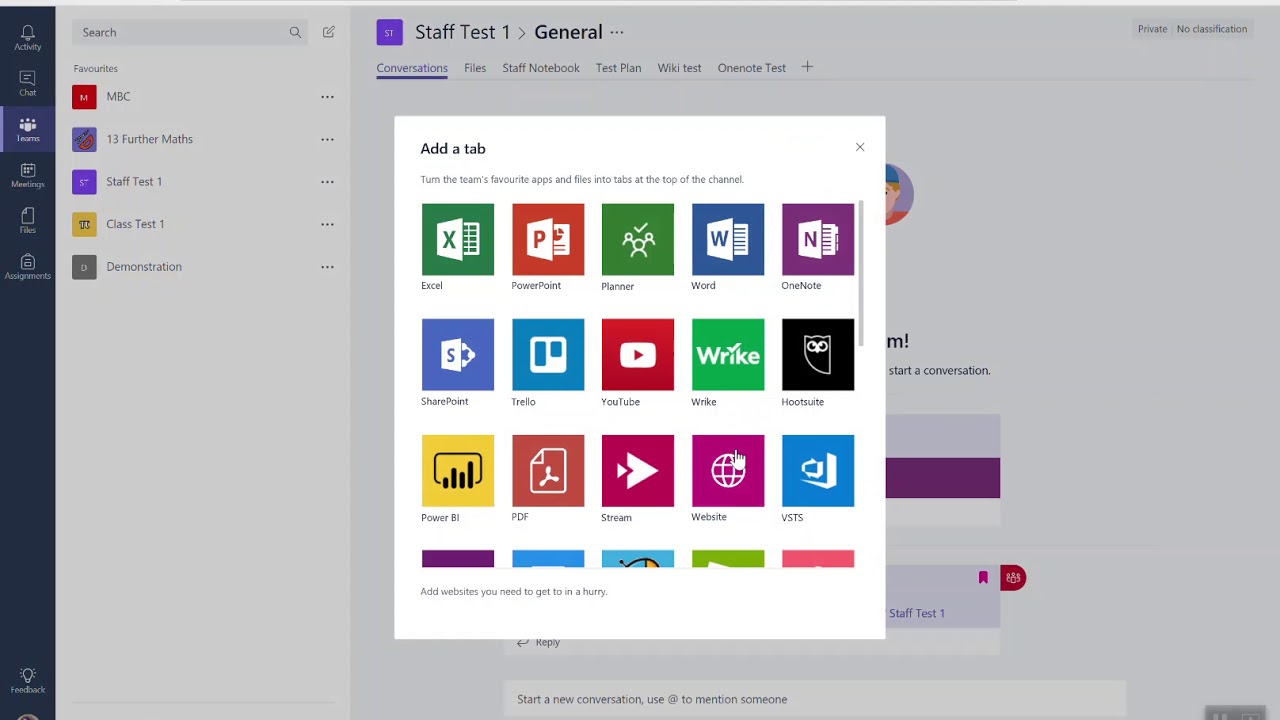
Task: Choose the PowerPoint tab app
Action: (548, 239)
